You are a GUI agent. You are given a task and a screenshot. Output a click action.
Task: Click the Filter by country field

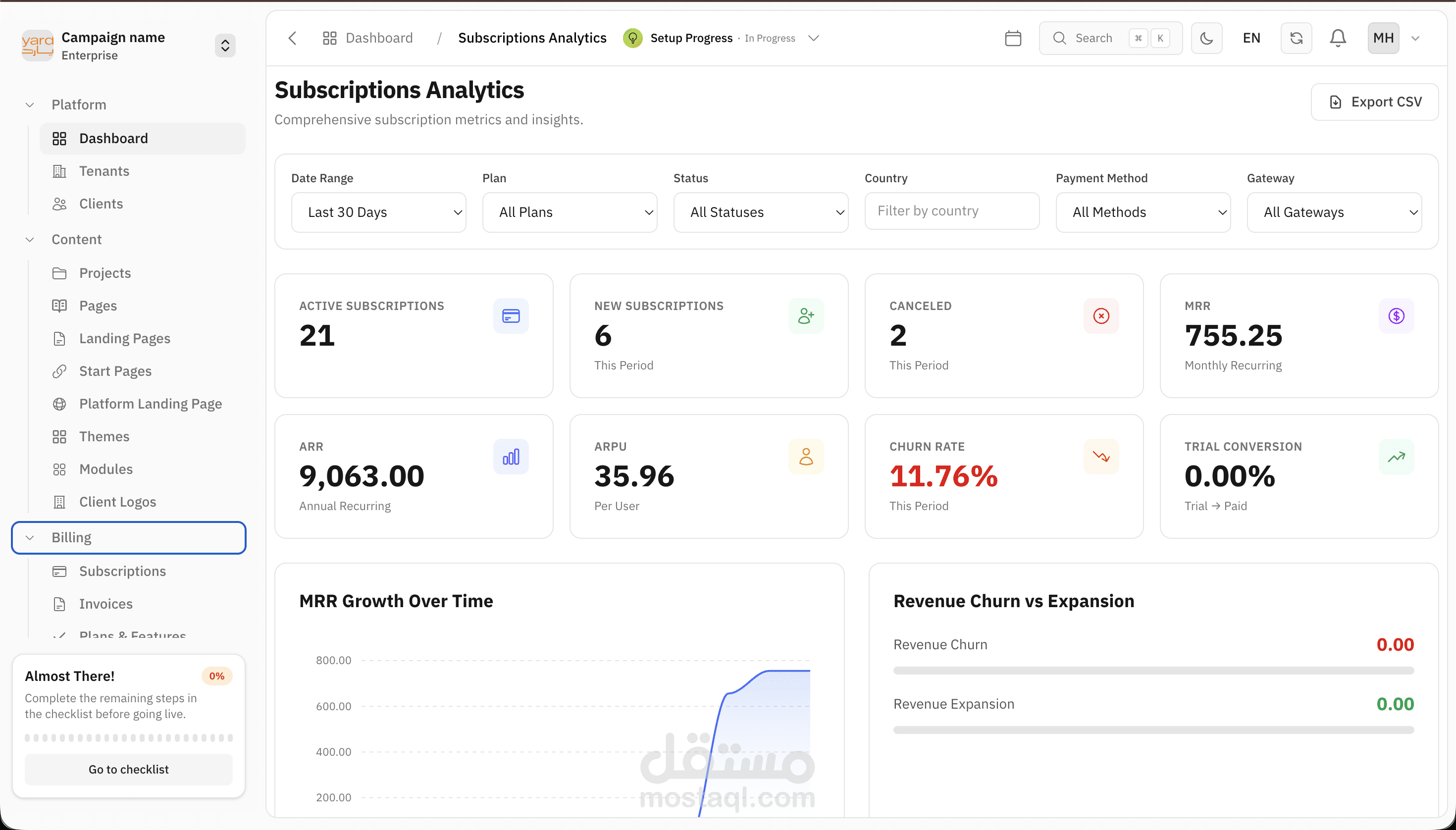[951, 211]
